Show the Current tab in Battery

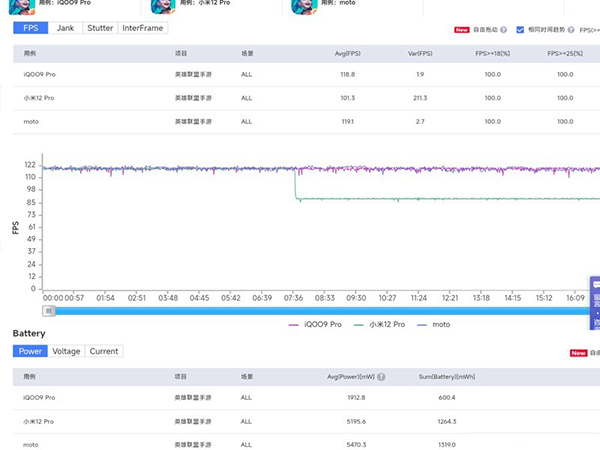pos(104,351)
